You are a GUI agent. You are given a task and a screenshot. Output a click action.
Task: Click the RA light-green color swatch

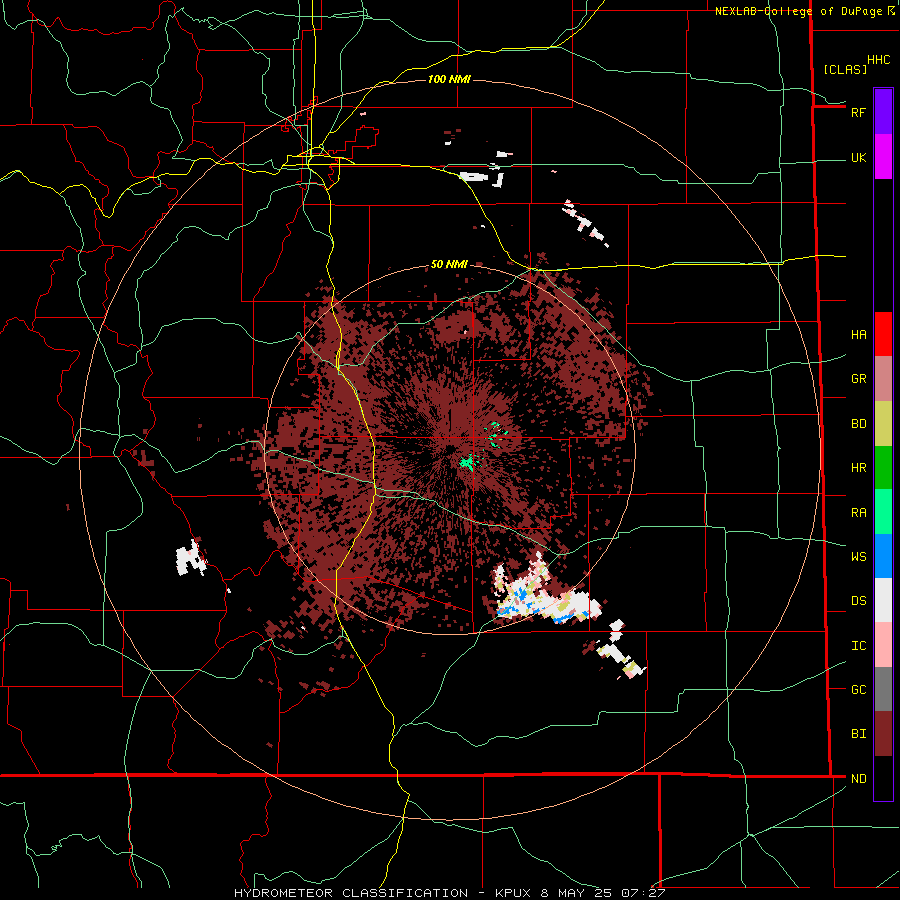coord(883,512)
